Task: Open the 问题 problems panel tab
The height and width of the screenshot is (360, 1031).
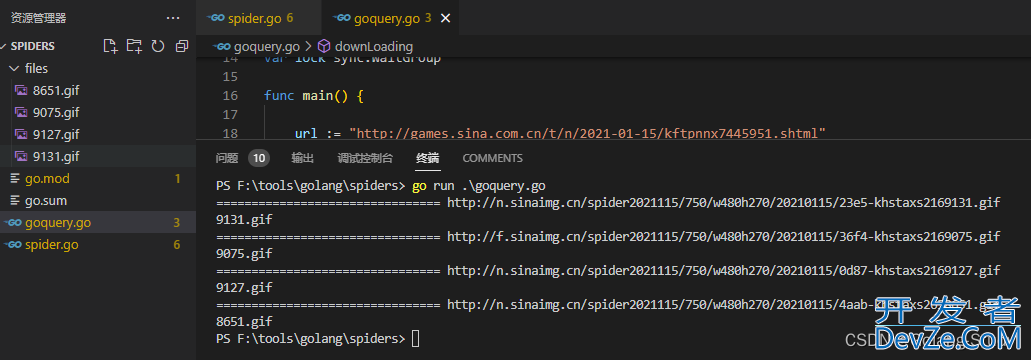Action: [x=227, y=158]
